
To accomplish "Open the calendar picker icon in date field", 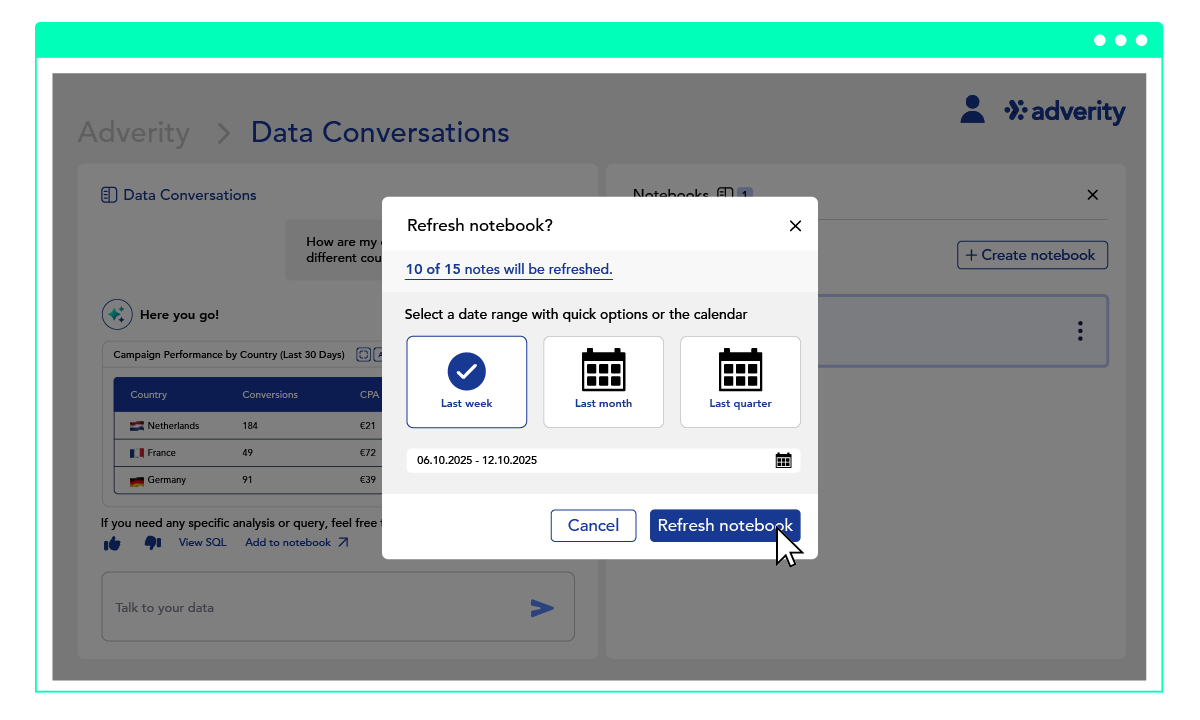I will tap(783, 460).
